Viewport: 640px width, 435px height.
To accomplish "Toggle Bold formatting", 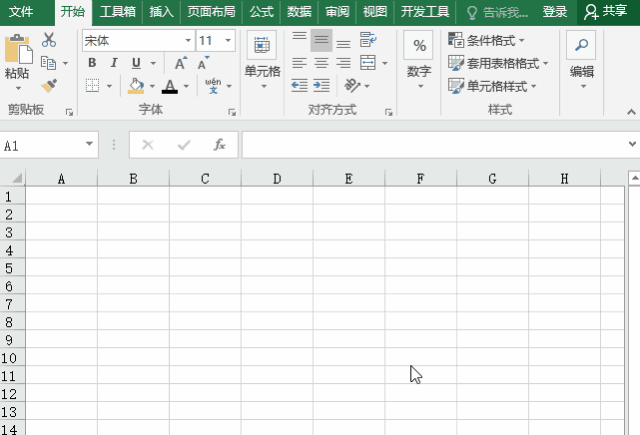I will pyautogui.click(x=92, y=63).
